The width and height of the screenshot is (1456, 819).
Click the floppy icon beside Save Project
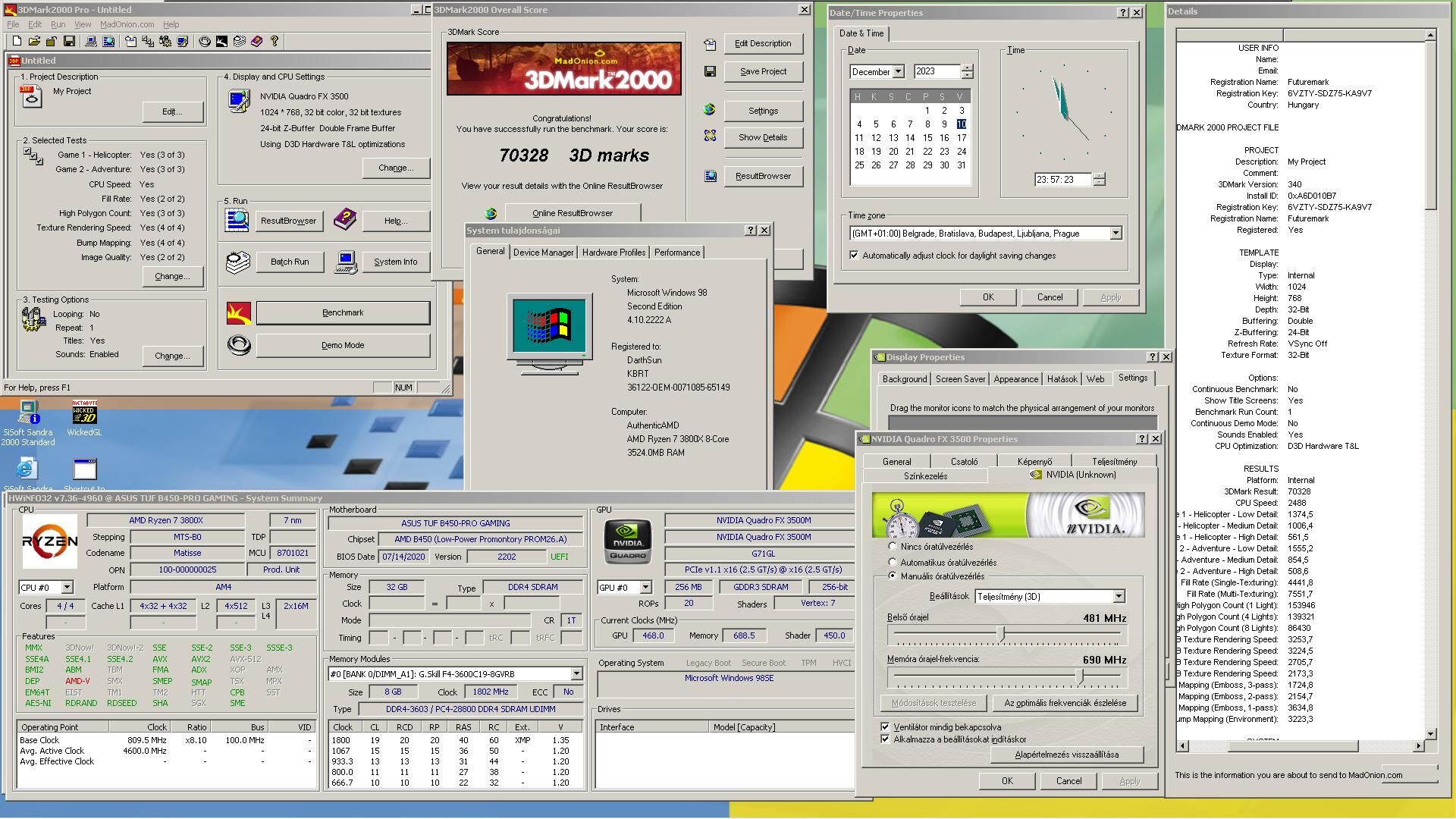tap(710, 71)
